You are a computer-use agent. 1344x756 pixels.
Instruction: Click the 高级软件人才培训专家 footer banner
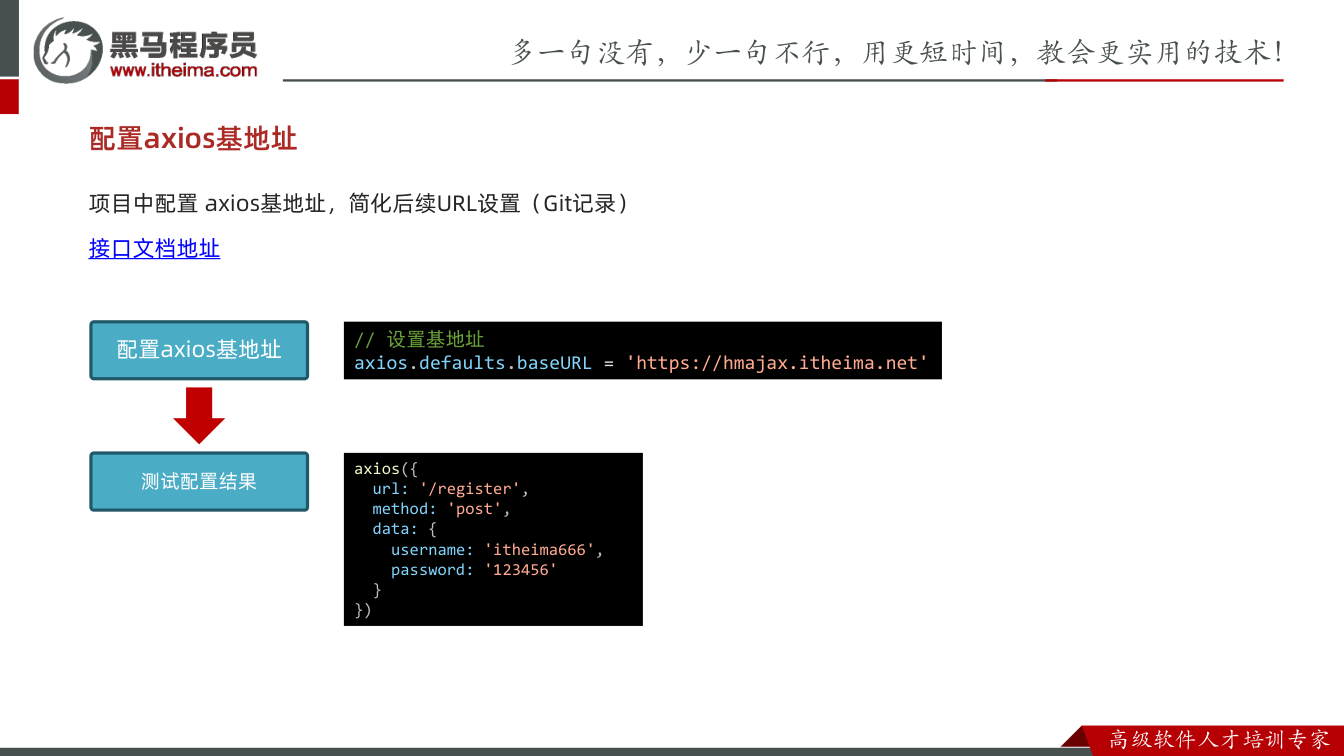1219,740
